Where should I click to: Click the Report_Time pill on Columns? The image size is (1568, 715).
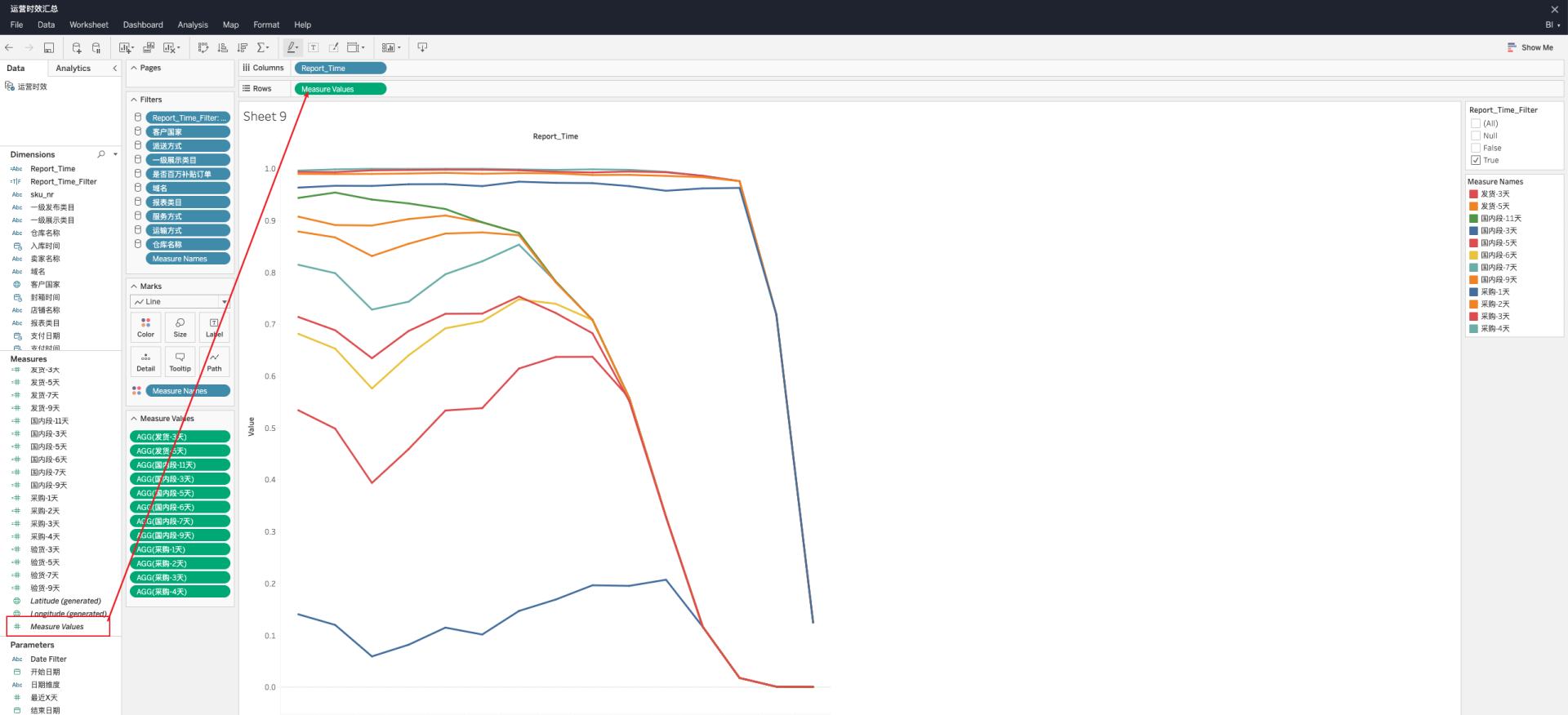click(x=341, y=68)
